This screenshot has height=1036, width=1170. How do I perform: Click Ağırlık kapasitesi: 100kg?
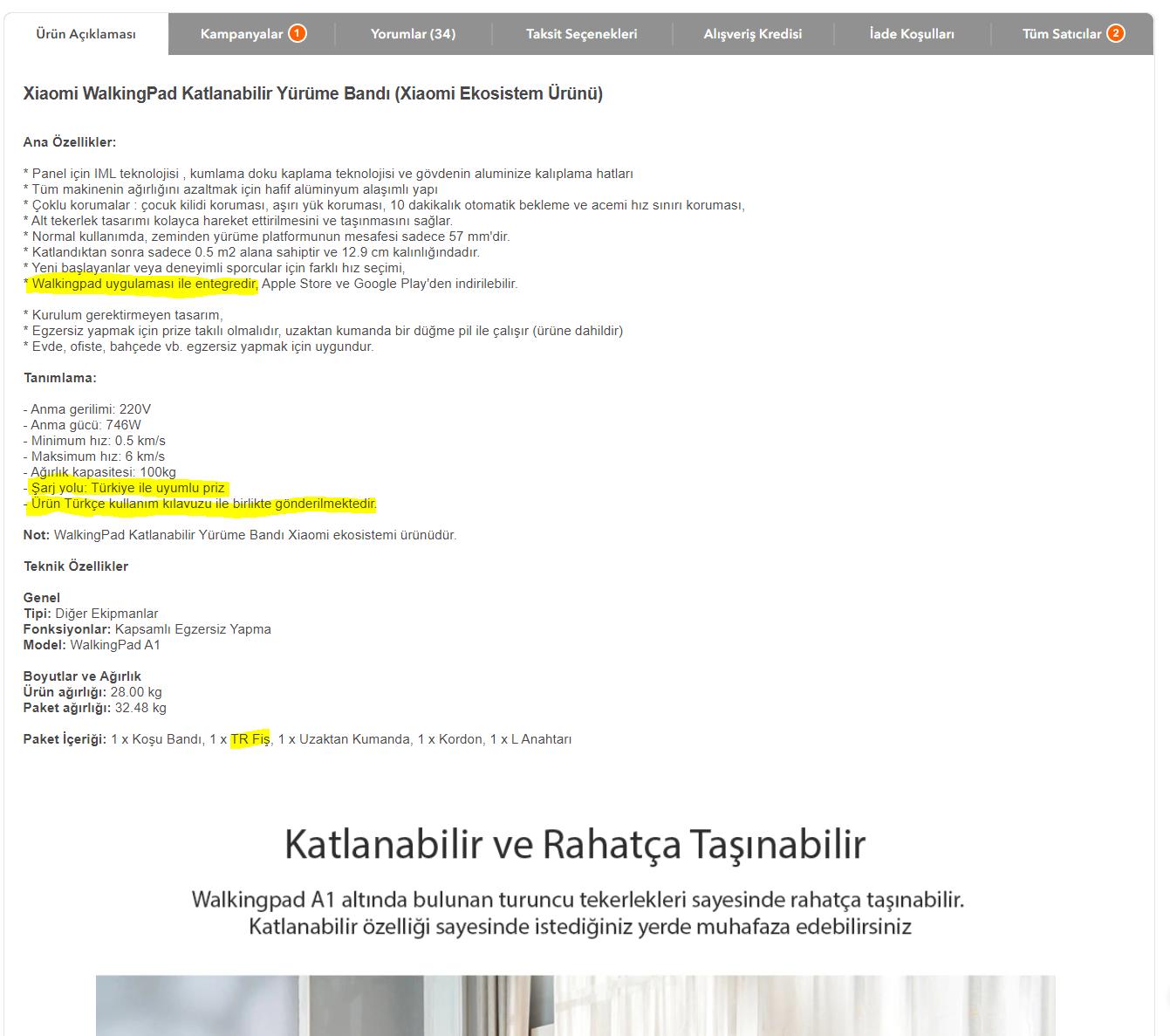99,472
